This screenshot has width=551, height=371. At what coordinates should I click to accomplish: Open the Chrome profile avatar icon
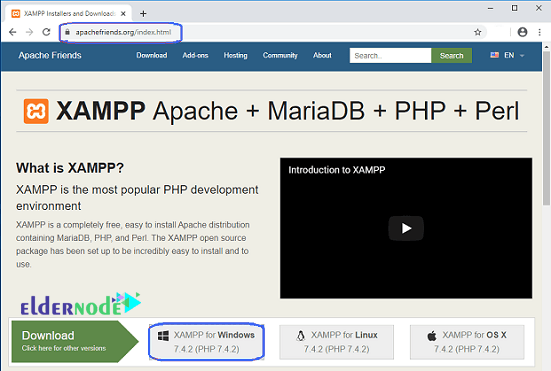[523, 32]
